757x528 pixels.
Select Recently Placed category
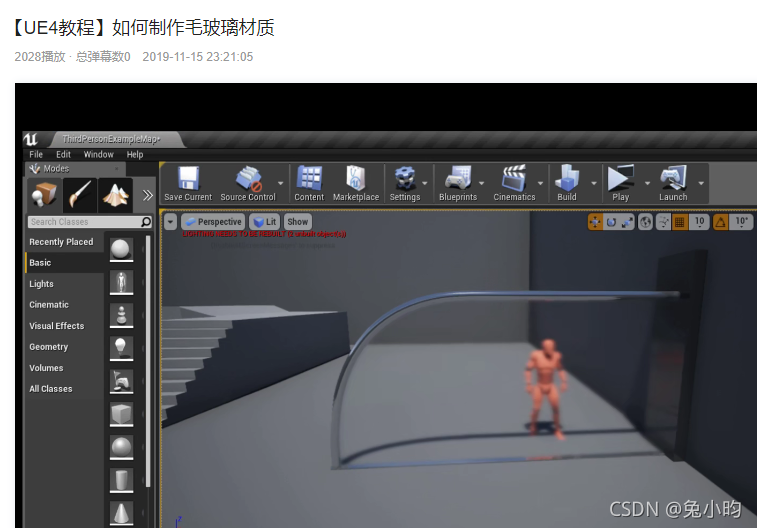pyautogui.click(x=64, y=242)
